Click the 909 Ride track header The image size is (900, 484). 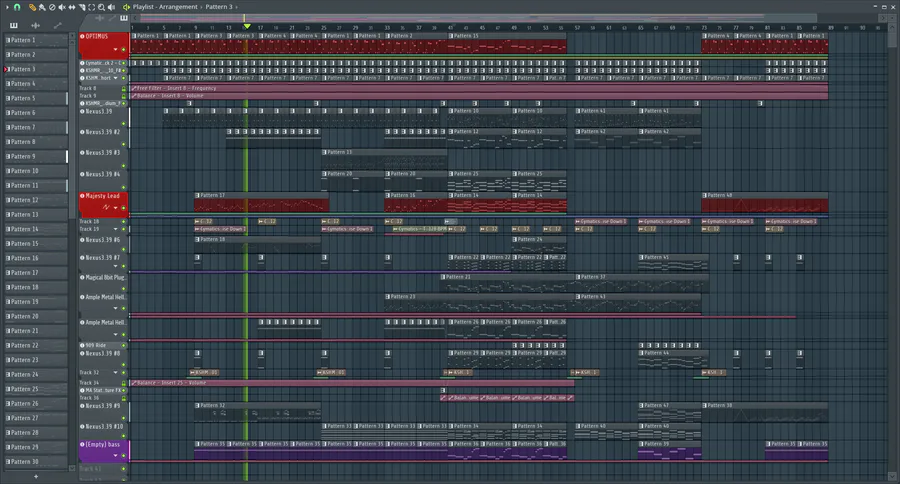[x=103, y=346]
